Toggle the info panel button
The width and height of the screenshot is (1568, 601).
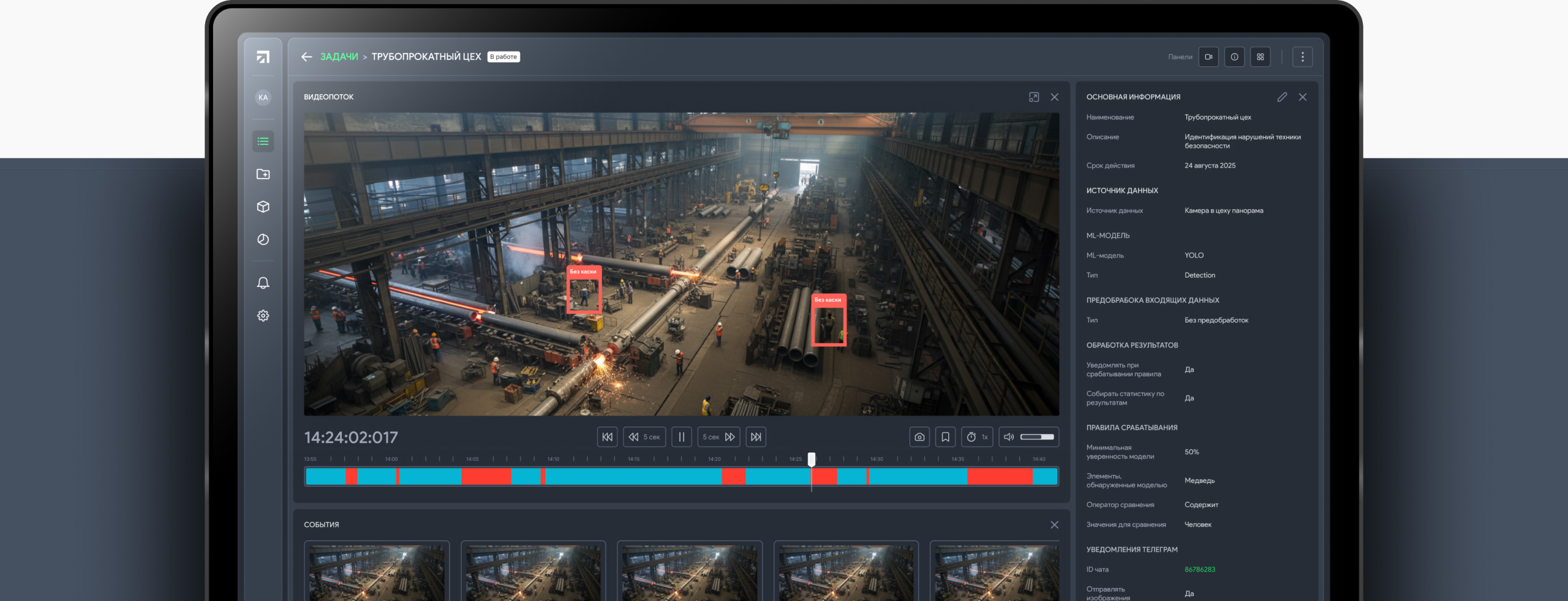[x=1234, y=57]
